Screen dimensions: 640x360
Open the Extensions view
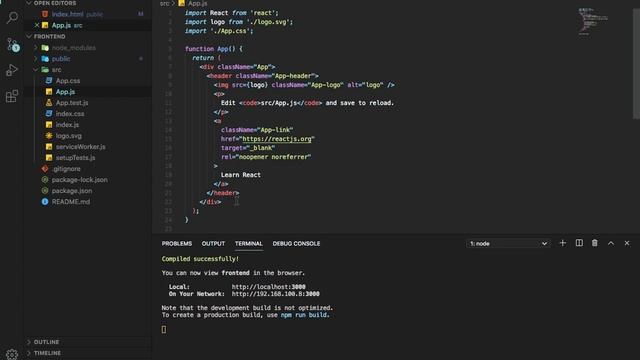(x=12, y=96)
